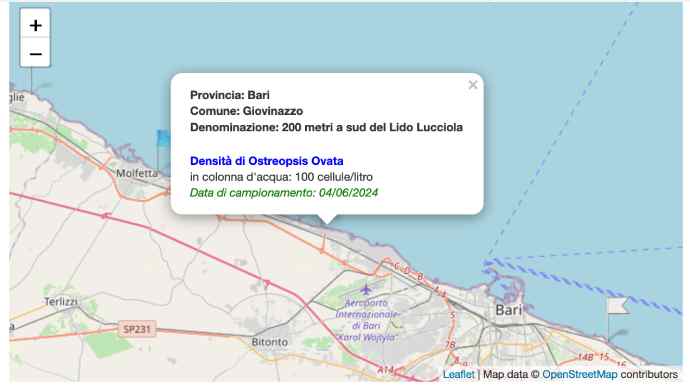Image resolution: width=690 pixels, height=388 pixels.
Task: Click the airplane icon of Bari airport
Action: point(366,290)
